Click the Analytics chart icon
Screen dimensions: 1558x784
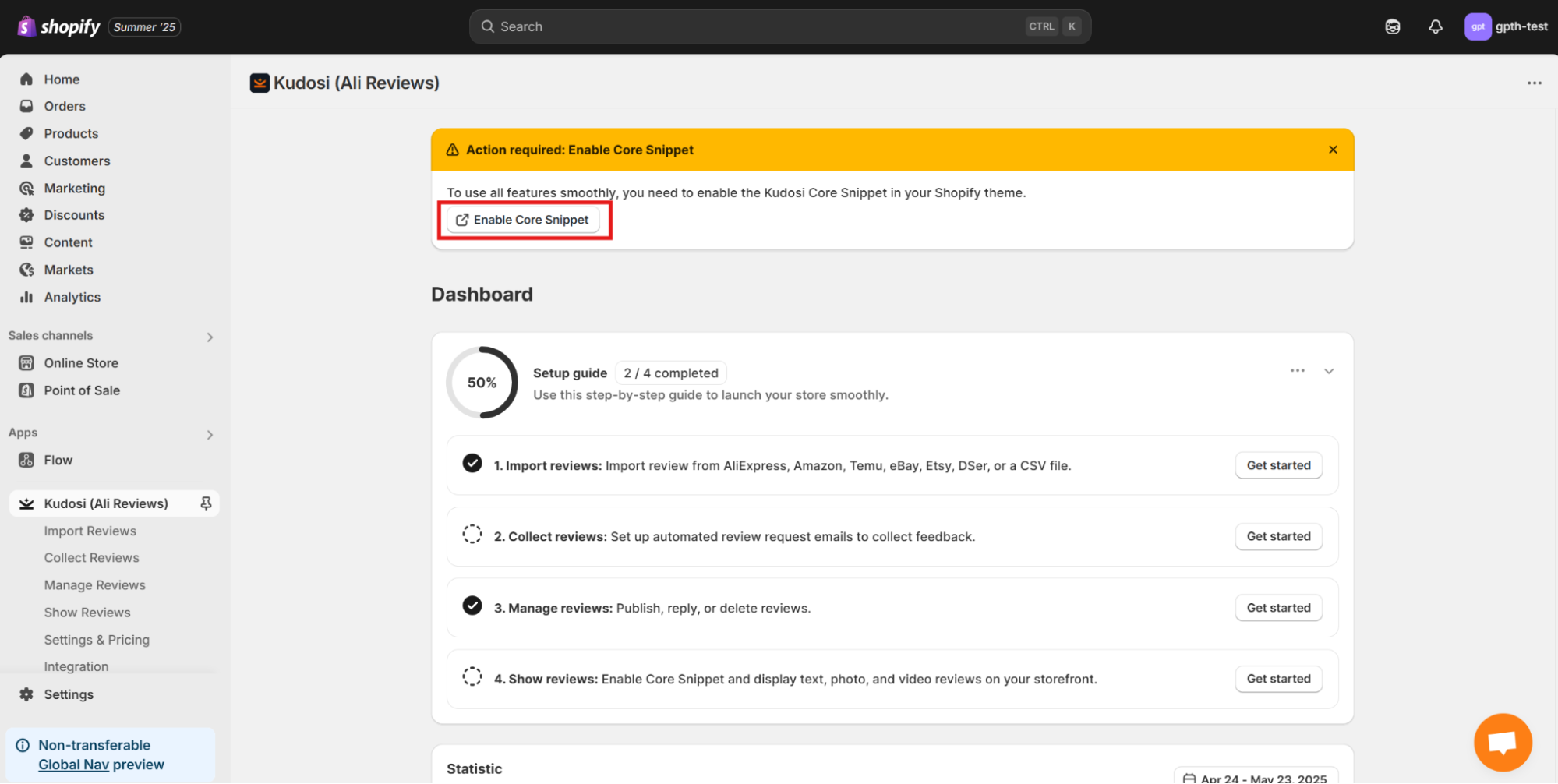26,297
